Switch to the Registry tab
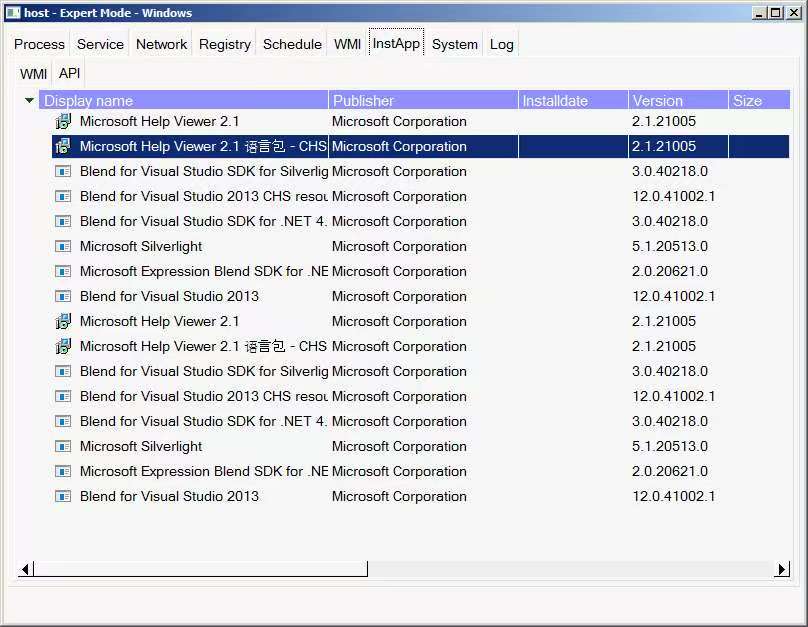Viewport: 808px width, 627px height. pos(225,44)
